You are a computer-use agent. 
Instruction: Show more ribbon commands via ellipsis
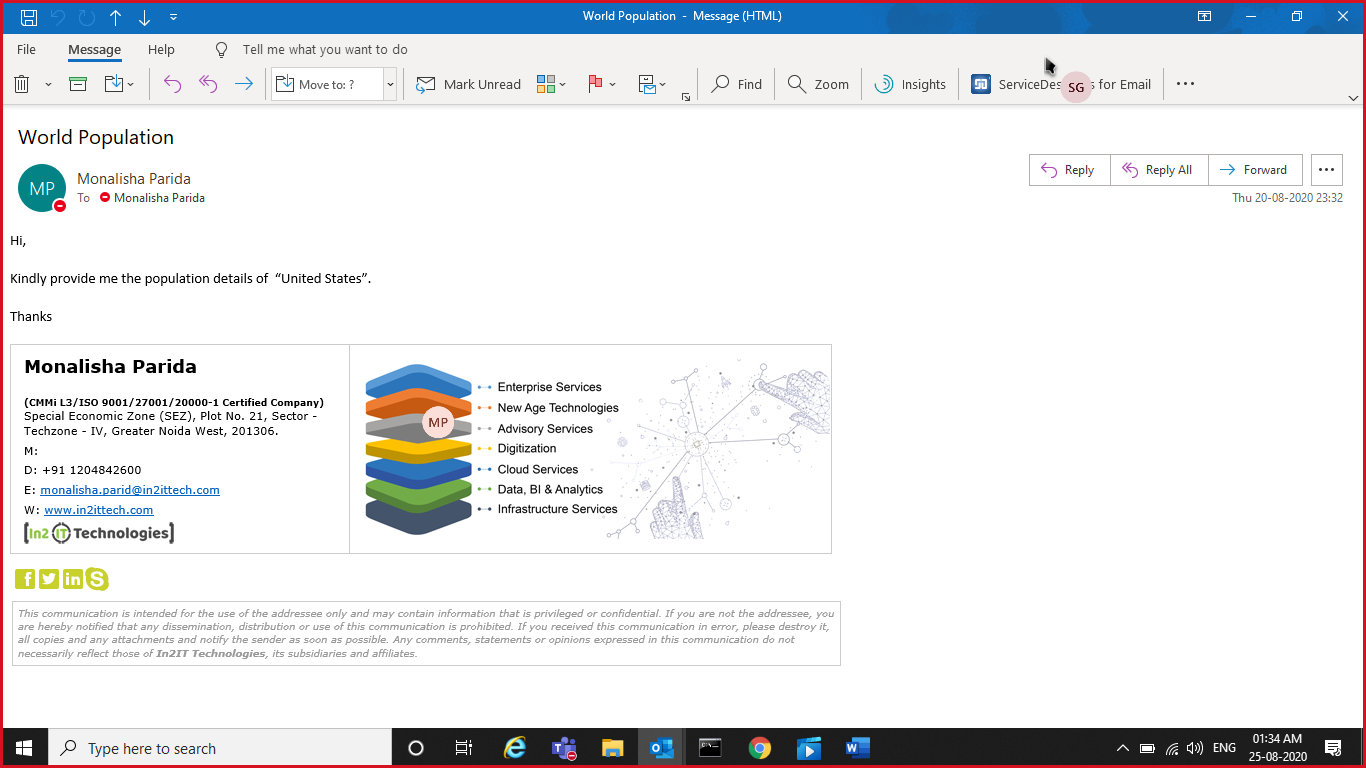click(x=1185, y=84)
